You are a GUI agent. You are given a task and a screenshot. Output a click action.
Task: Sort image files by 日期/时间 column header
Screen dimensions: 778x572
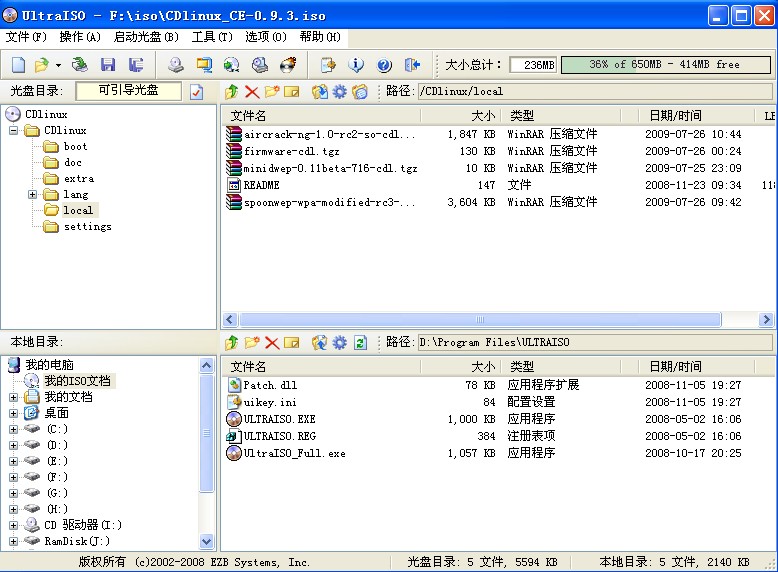[x=696, y=116]
